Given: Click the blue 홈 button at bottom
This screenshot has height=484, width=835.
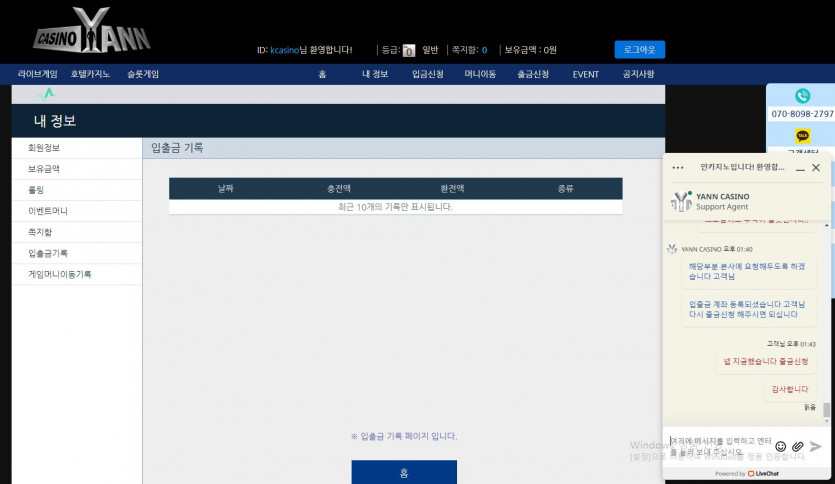Looking at the screenshot, I should point(404,472).
